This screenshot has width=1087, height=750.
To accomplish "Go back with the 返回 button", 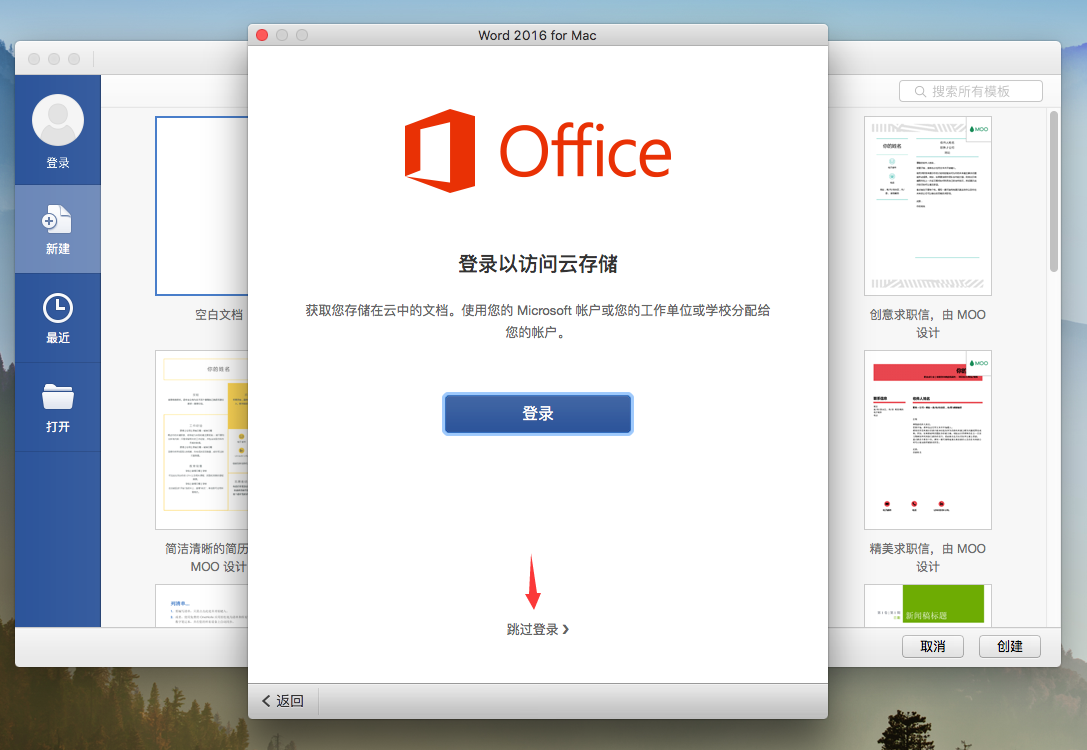I will point(283,701).
